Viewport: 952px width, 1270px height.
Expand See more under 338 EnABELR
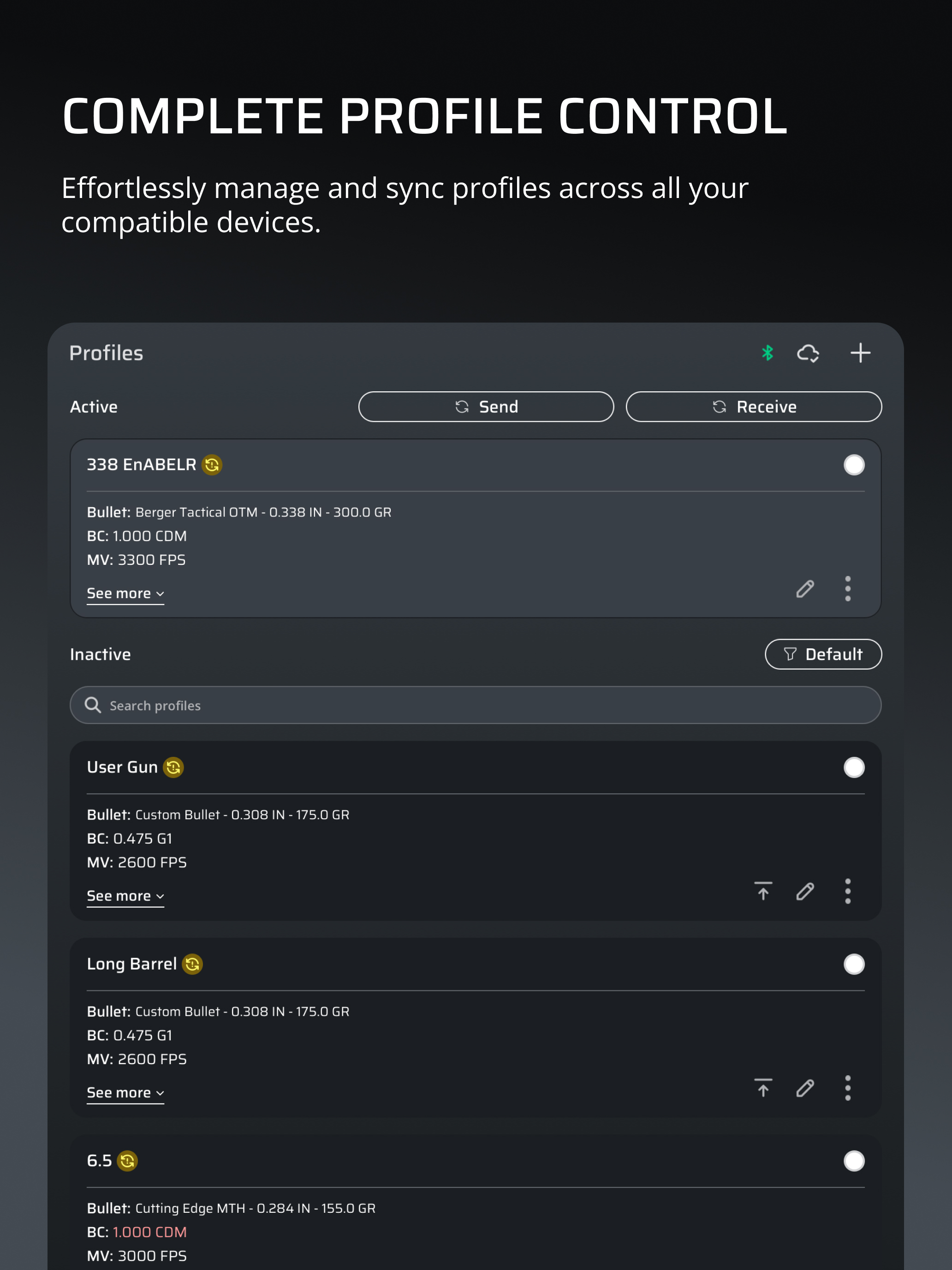pos(125,593)
